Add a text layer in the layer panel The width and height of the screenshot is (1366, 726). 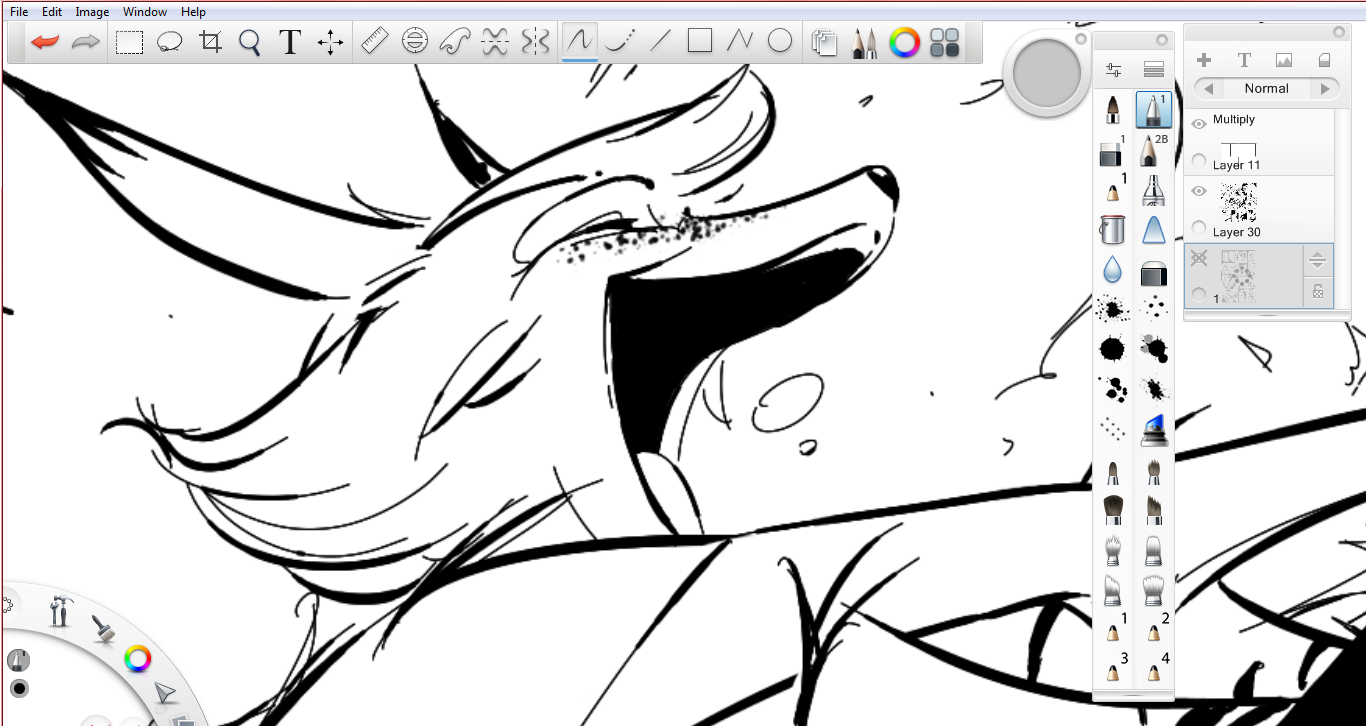[1244, 60]
